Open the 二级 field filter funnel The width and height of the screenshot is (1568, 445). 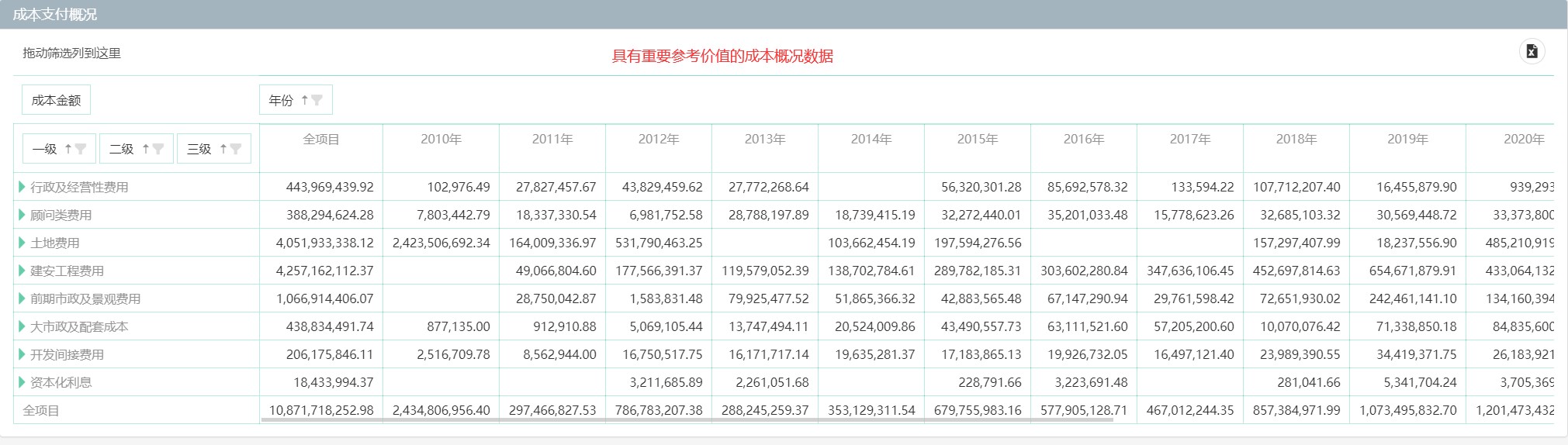tap(158, 149)
